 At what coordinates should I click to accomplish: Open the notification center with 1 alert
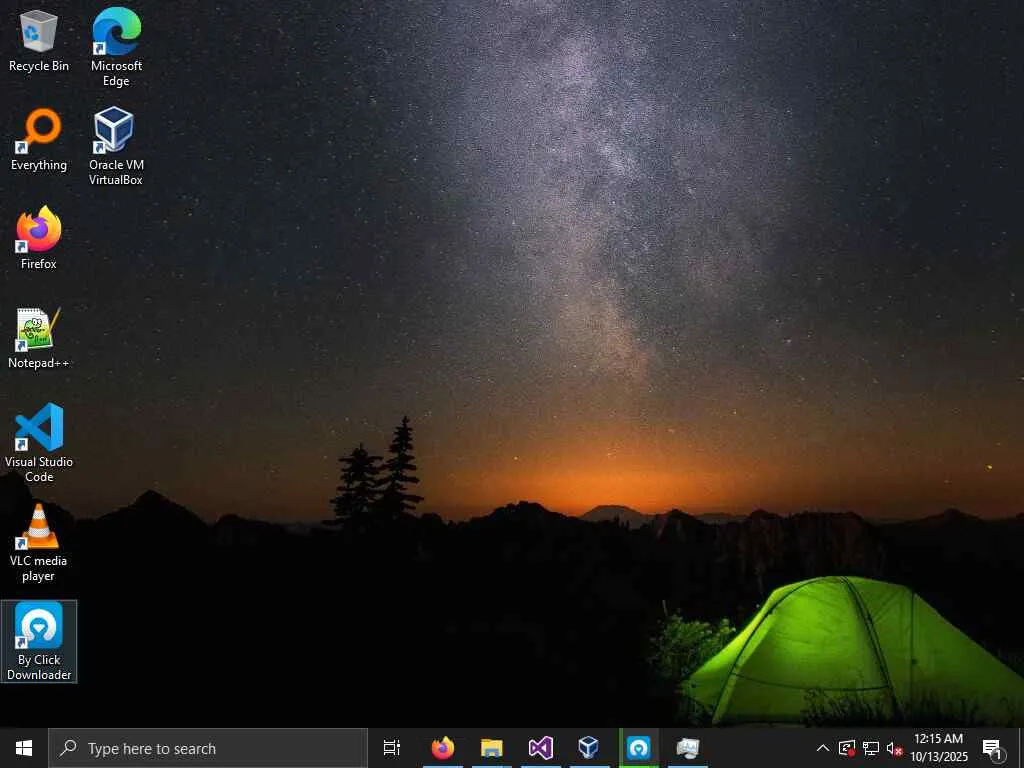993,749
